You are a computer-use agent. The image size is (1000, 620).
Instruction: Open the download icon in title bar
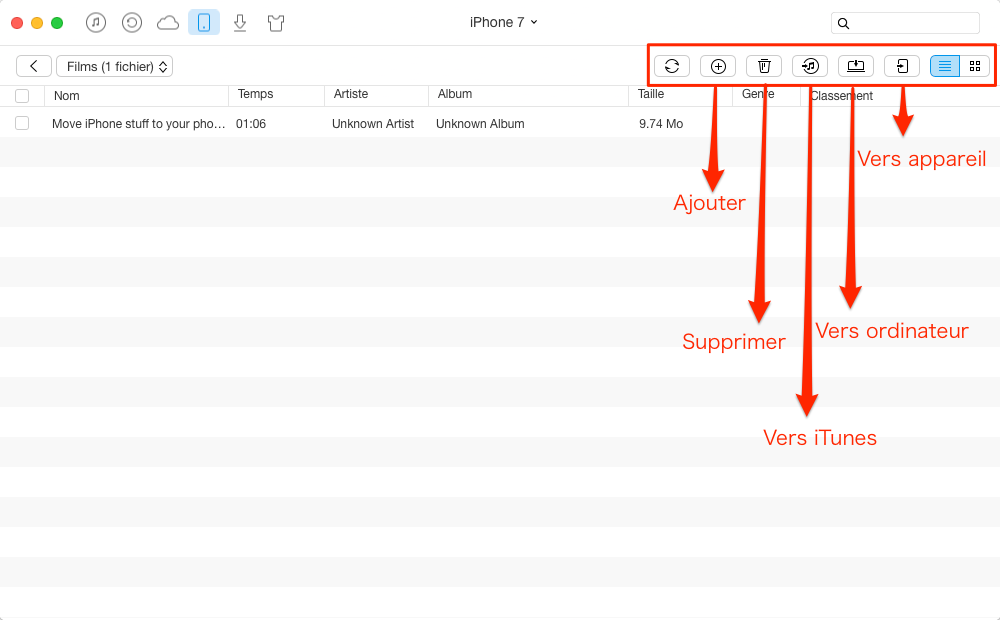240,24
